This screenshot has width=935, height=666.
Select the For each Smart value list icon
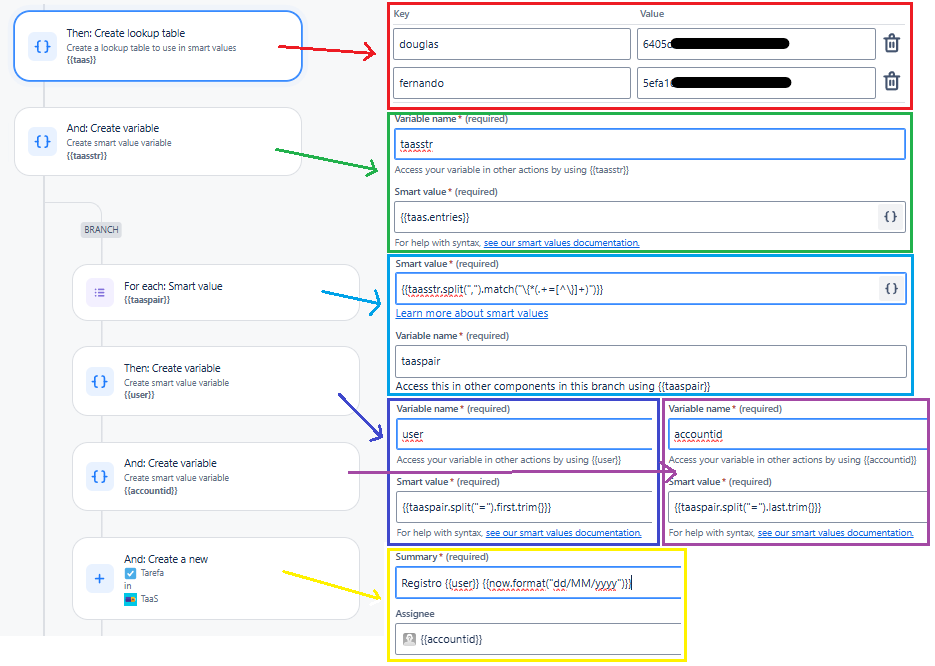[x=99, y=292]
